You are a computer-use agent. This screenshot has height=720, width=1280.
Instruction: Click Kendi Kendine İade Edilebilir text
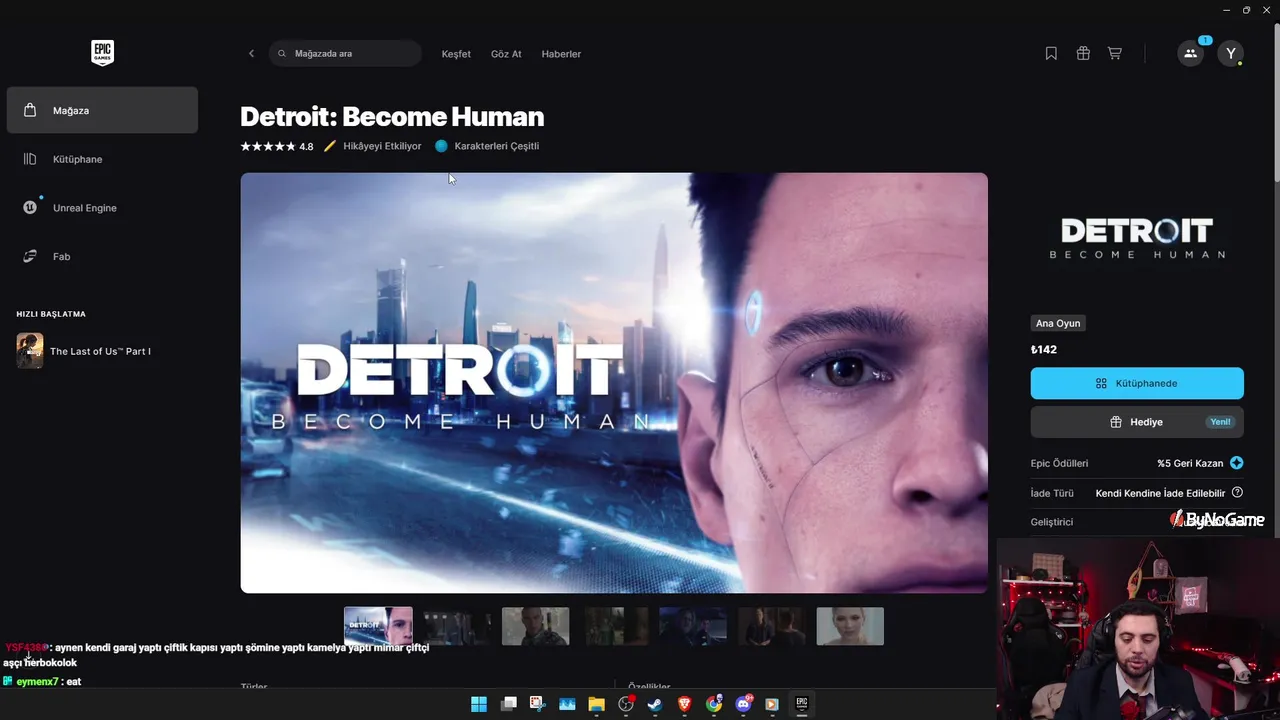tap(1160, 493)
